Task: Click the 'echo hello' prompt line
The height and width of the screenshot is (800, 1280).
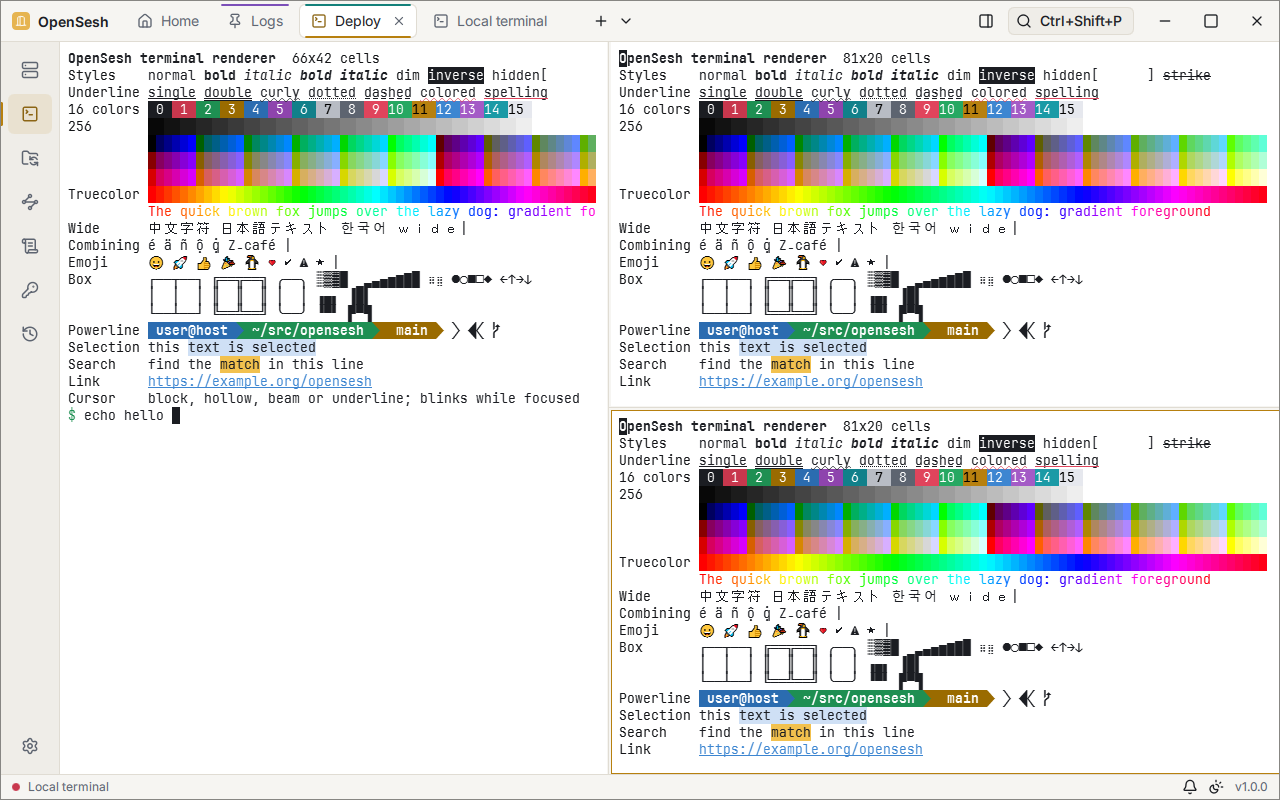Action: [124, 415]
